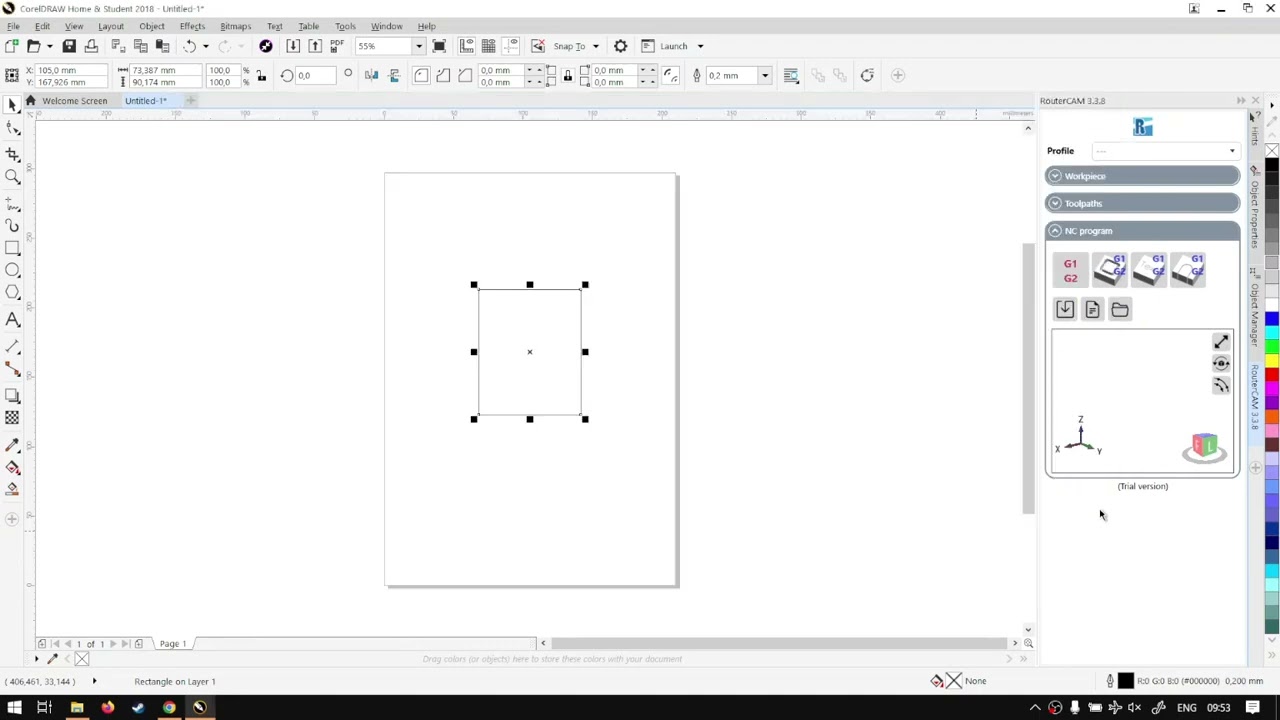1280x720 pixels.
Task: Select the Page 1 tab
Action: click(x=173, y=644)
